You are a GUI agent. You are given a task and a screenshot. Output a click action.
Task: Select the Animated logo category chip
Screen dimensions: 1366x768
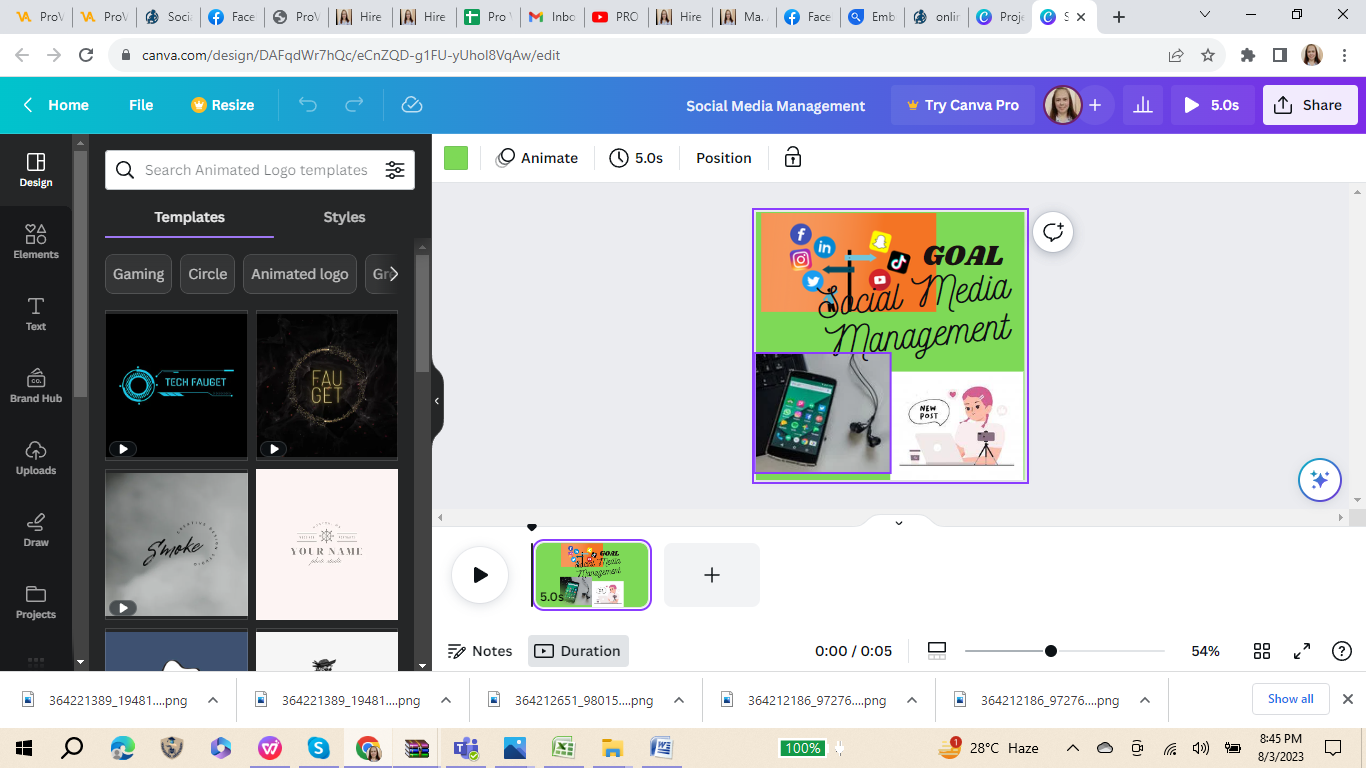(300, 274)
